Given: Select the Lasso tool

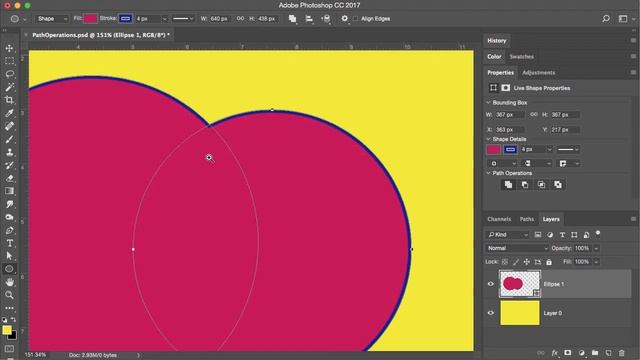Looking at the screenshot, I should 9,74.
